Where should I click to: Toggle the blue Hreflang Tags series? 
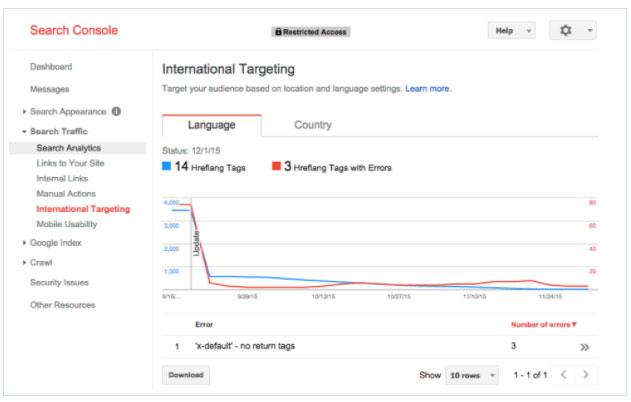click(x=167, y=167)
